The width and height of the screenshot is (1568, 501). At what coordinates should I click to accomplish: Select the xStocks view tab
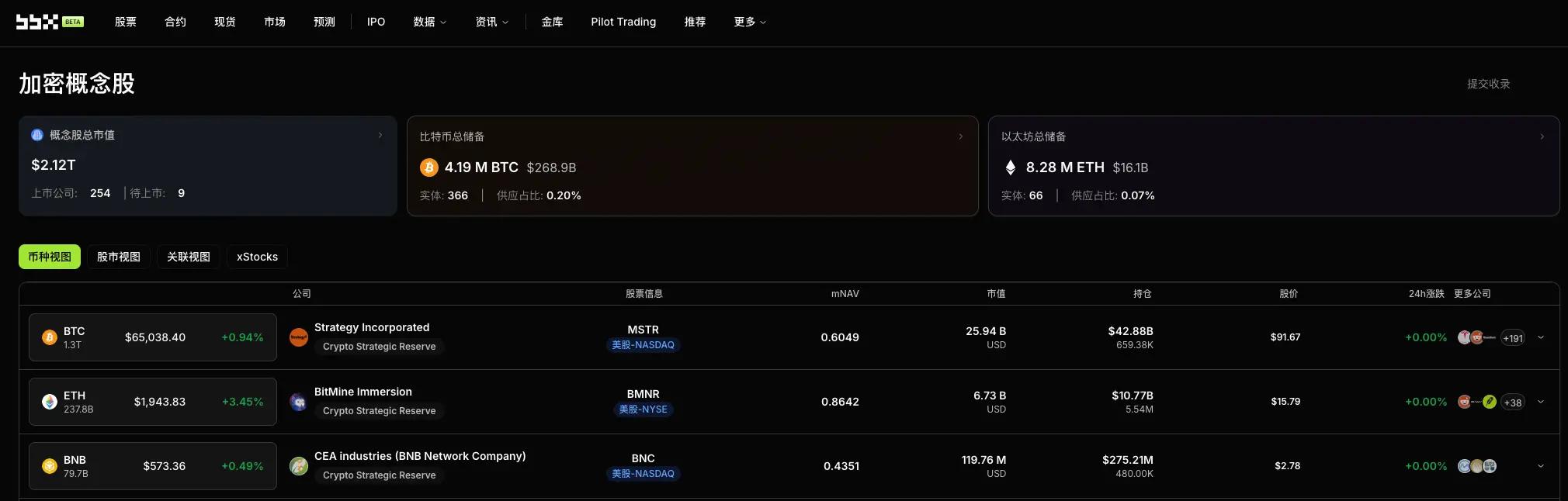[257, 257]
